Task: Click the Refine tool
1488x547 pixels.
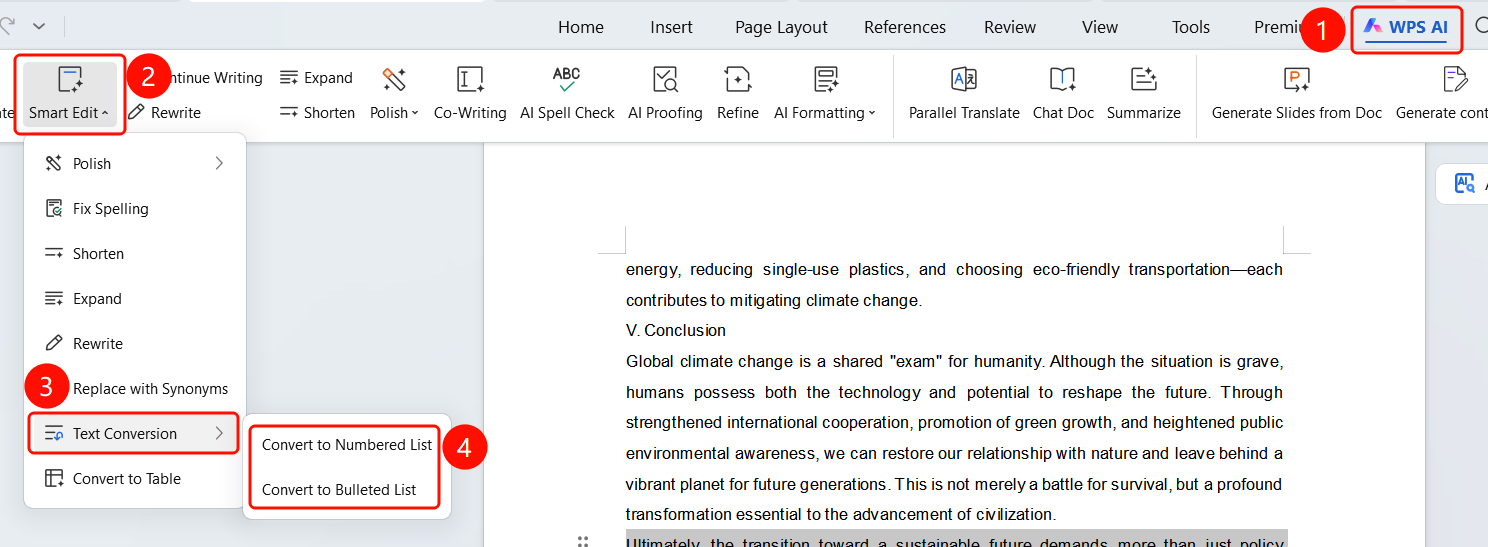Action: [x=738, y=95]
